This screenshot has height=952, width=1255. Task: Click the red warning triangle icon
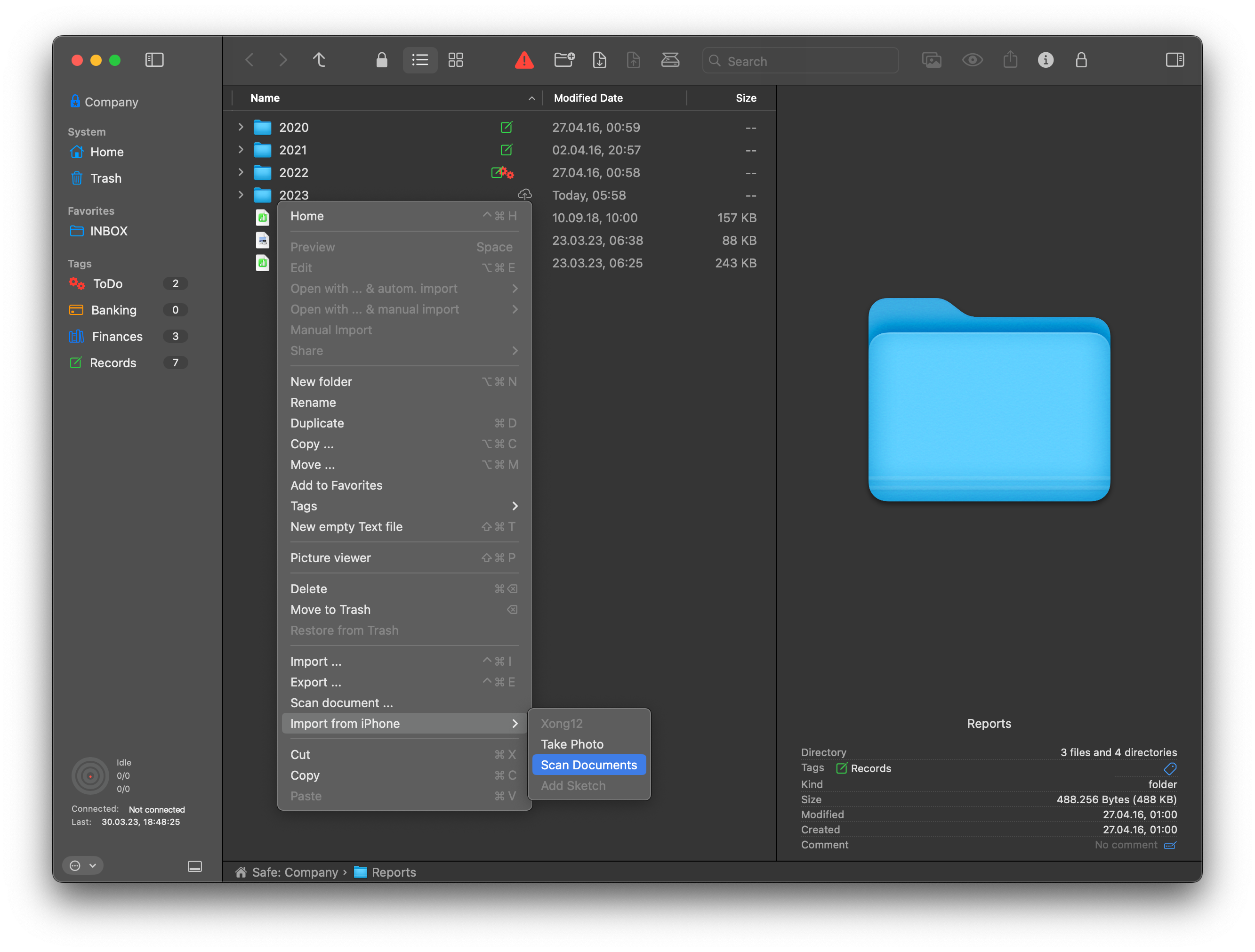pos(523,60)
